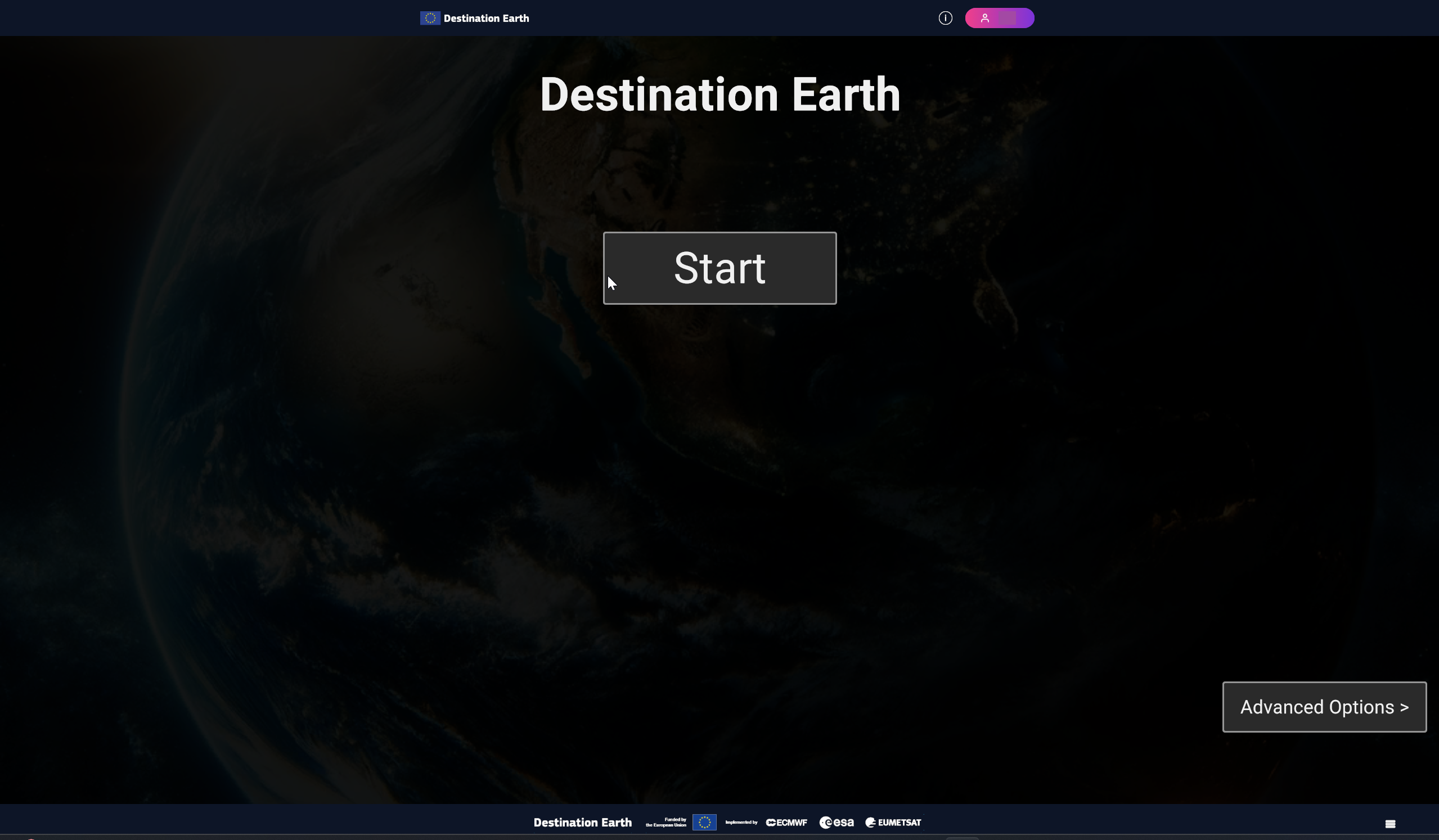Click the esa logo in footer
Image resolution: width=1439 pixels, height=840 pixels.
click(837, 823)
